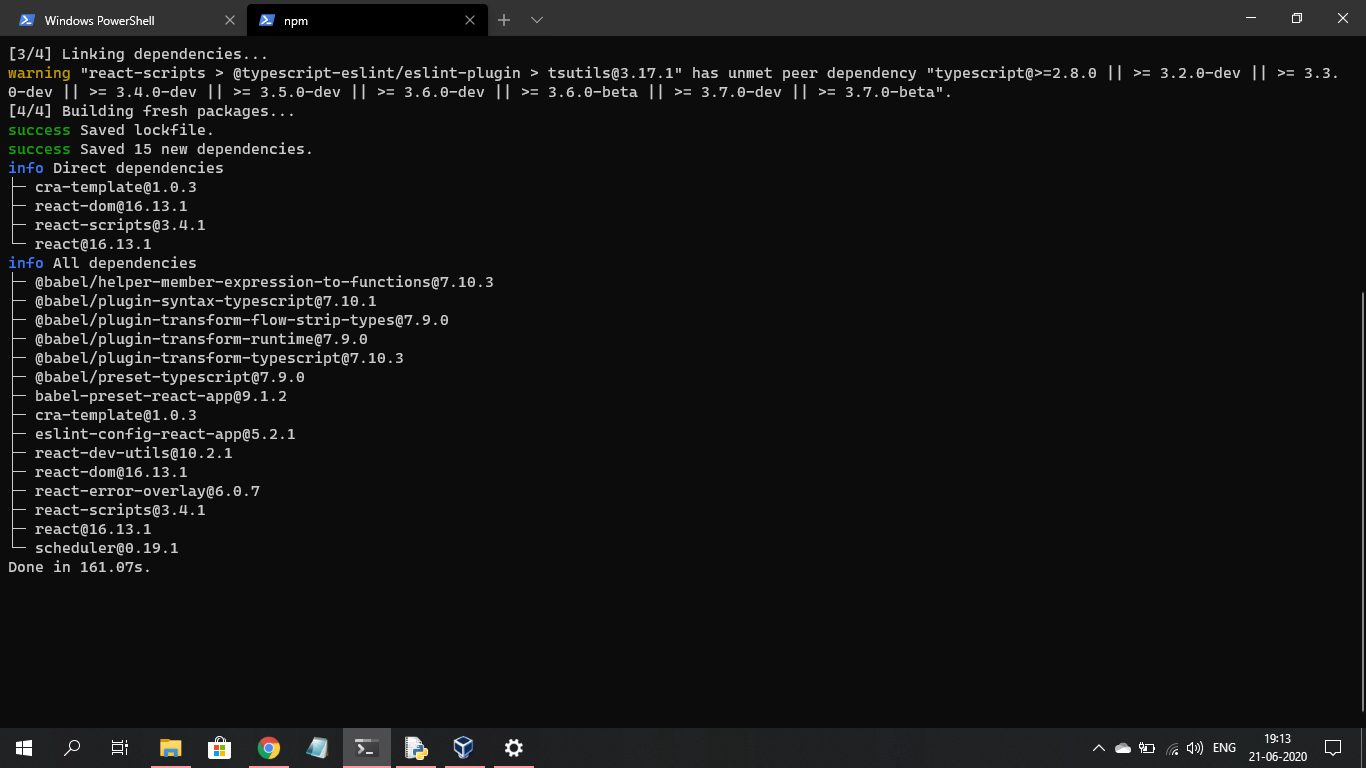Open Task View
This screenshot has height=768, width=1366.
[119, 747]
